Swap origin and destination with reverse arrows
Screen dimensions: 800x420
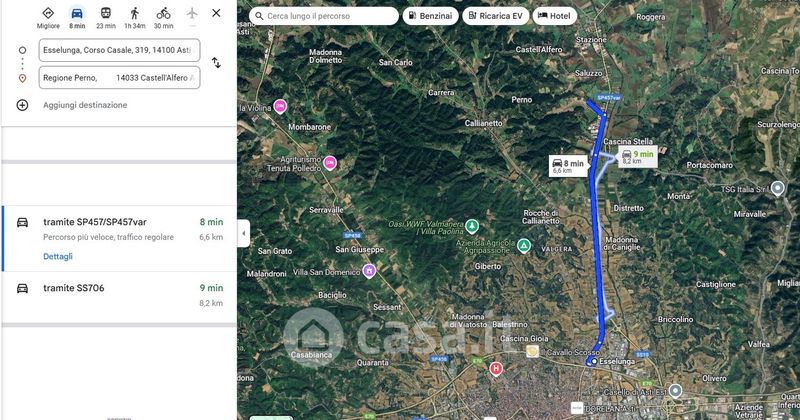(216, 63)
